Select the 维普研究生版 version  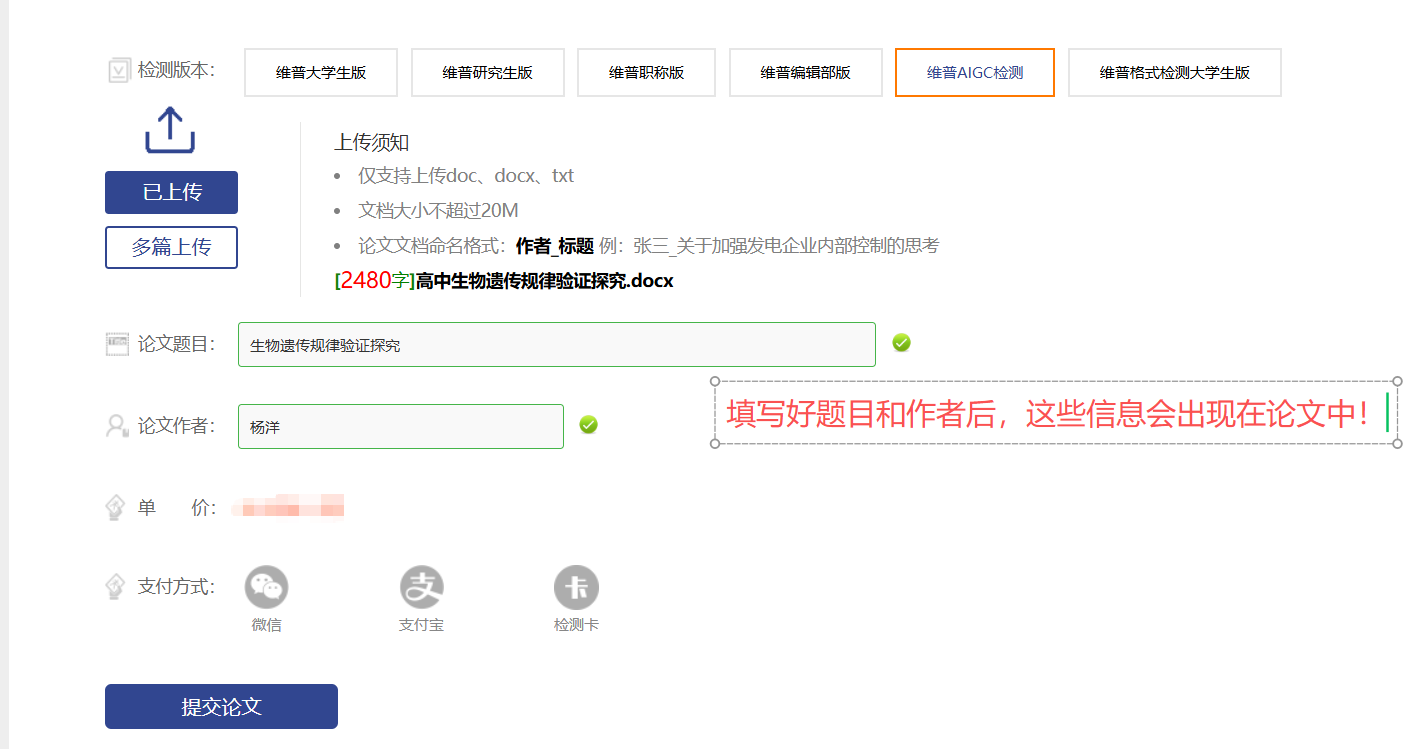click(x=487, y=72)
